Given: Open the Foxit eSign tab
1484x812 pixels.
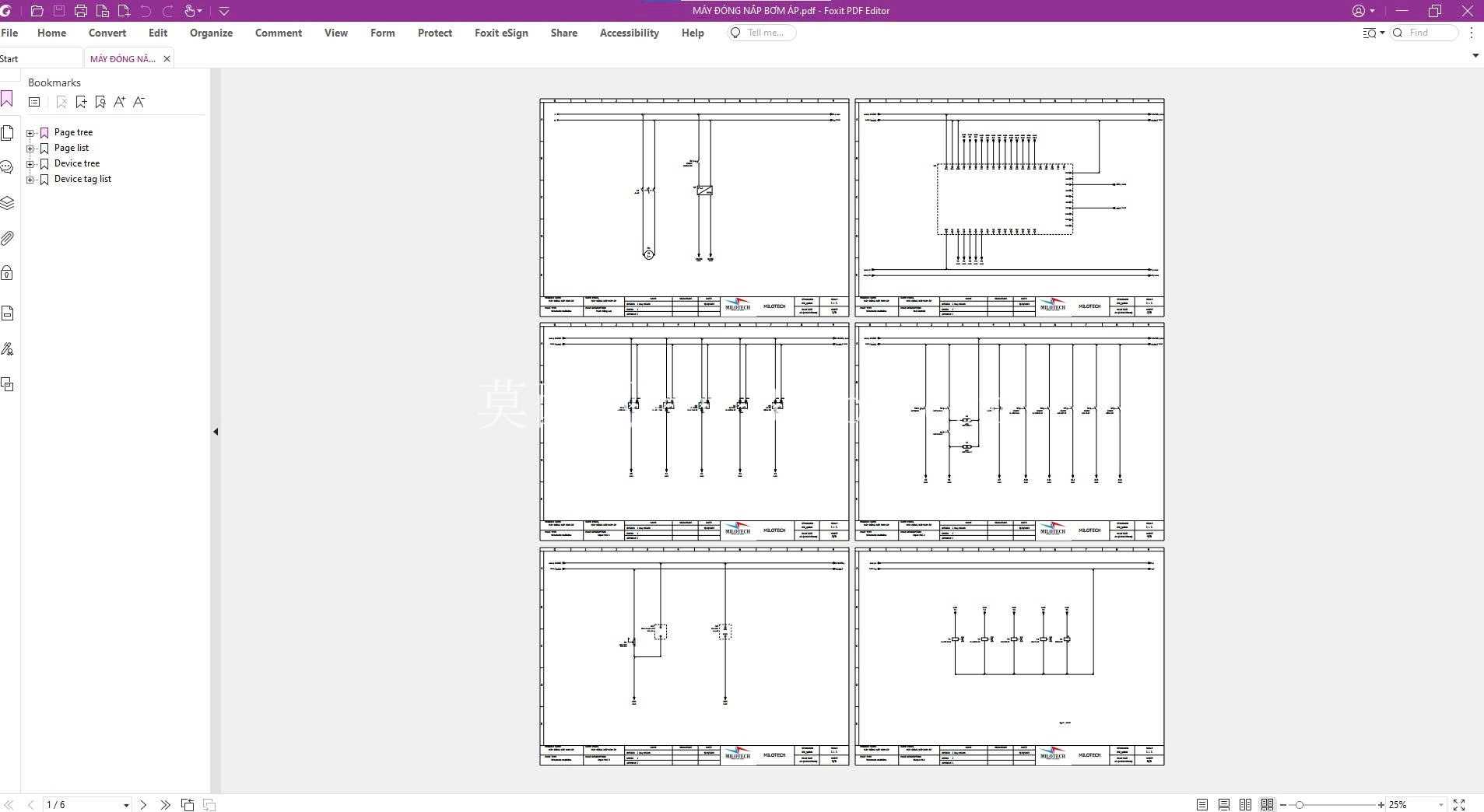Looking at the screenshot, I should point(501,33).
